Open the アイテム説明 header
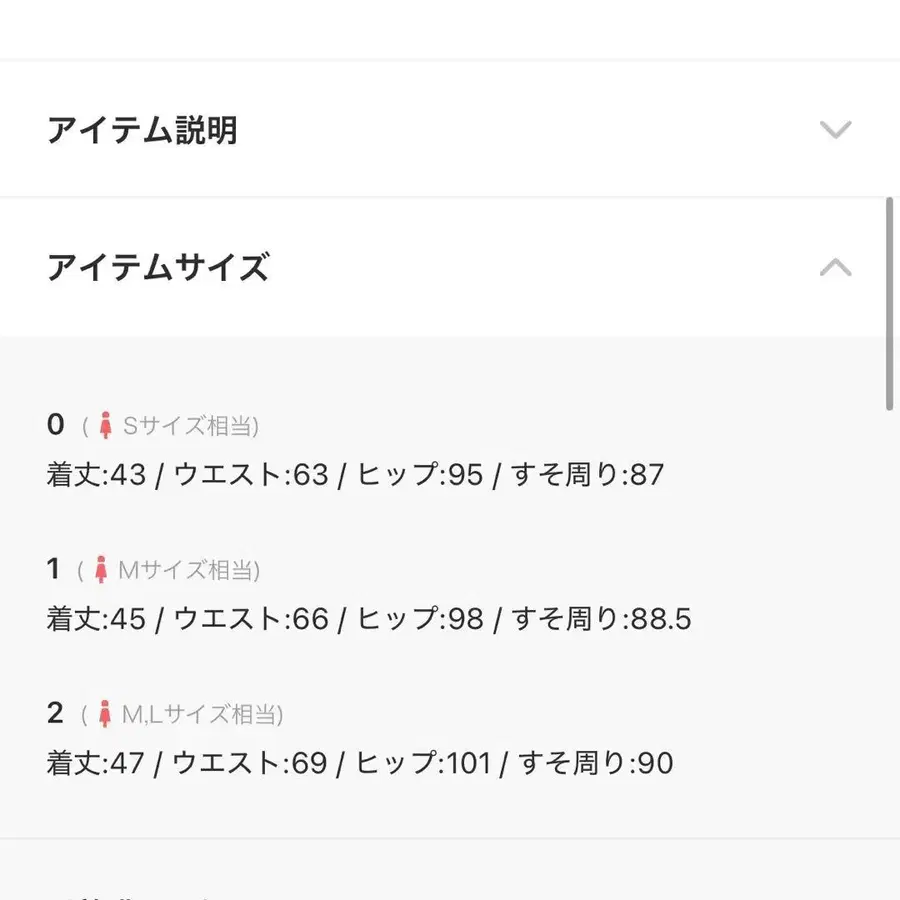 coord(143,129)
